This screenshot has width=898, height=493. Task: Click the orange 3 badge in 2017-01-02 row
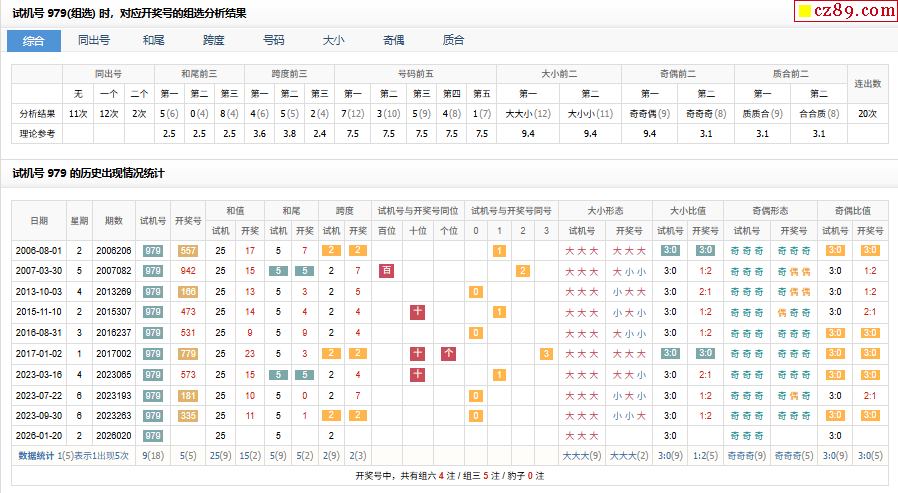point(546,353)
